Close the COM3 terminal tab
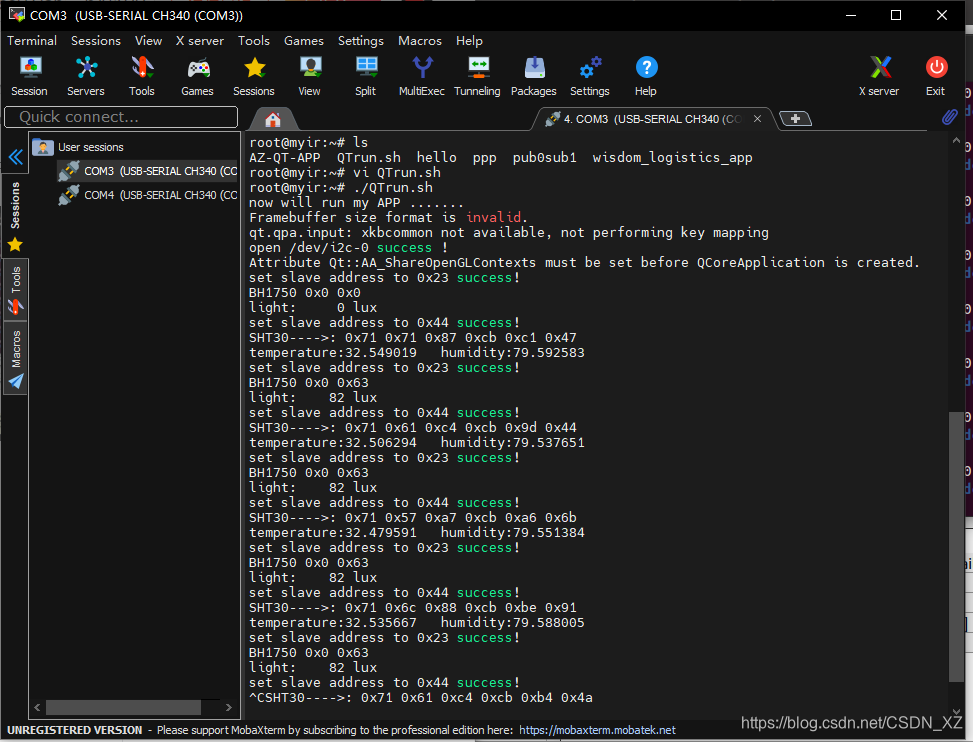The image size is (973, 742). click(757, 118)
